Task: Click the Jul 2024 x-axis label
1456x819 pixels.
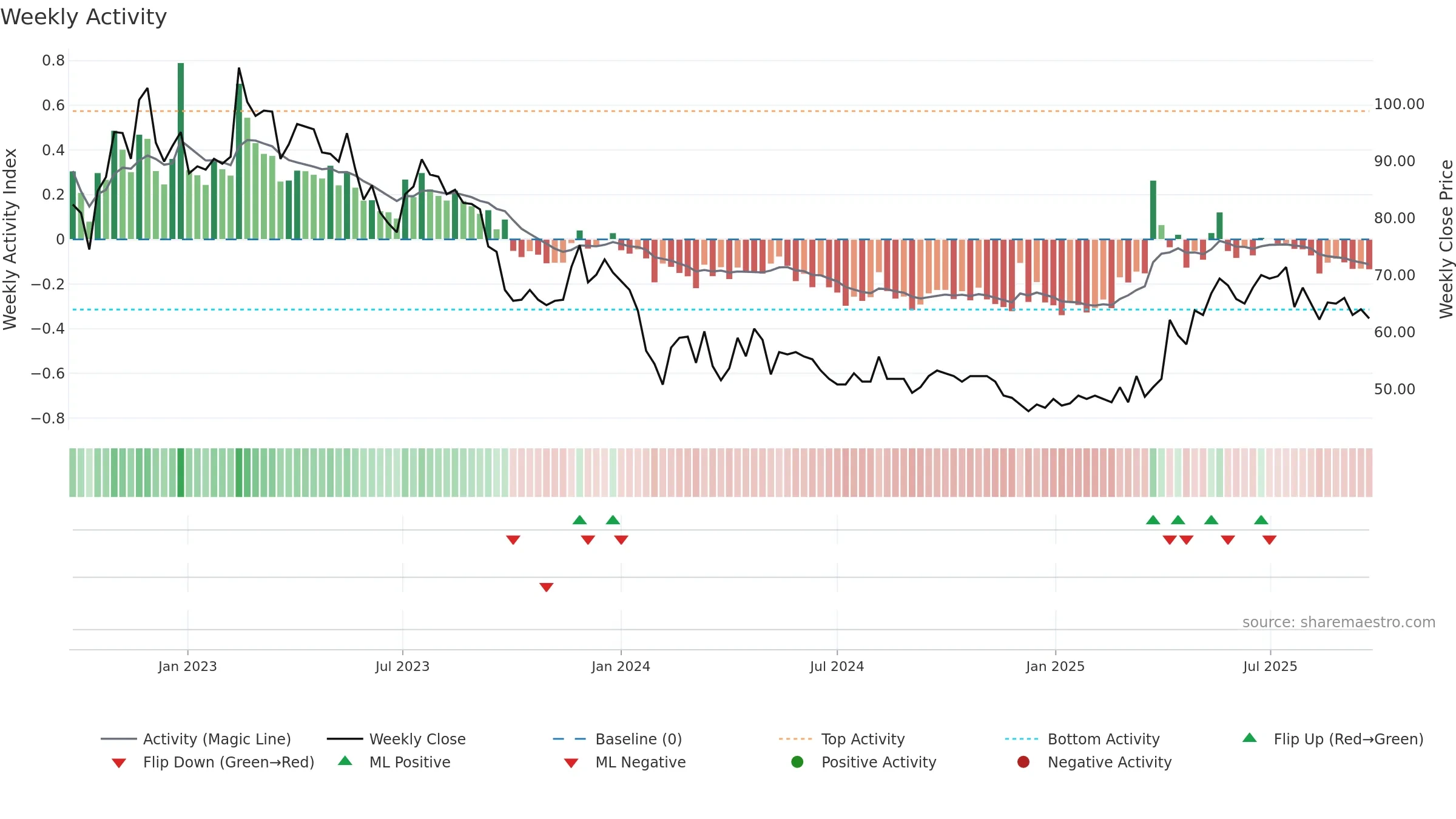Action: point(837,666)
